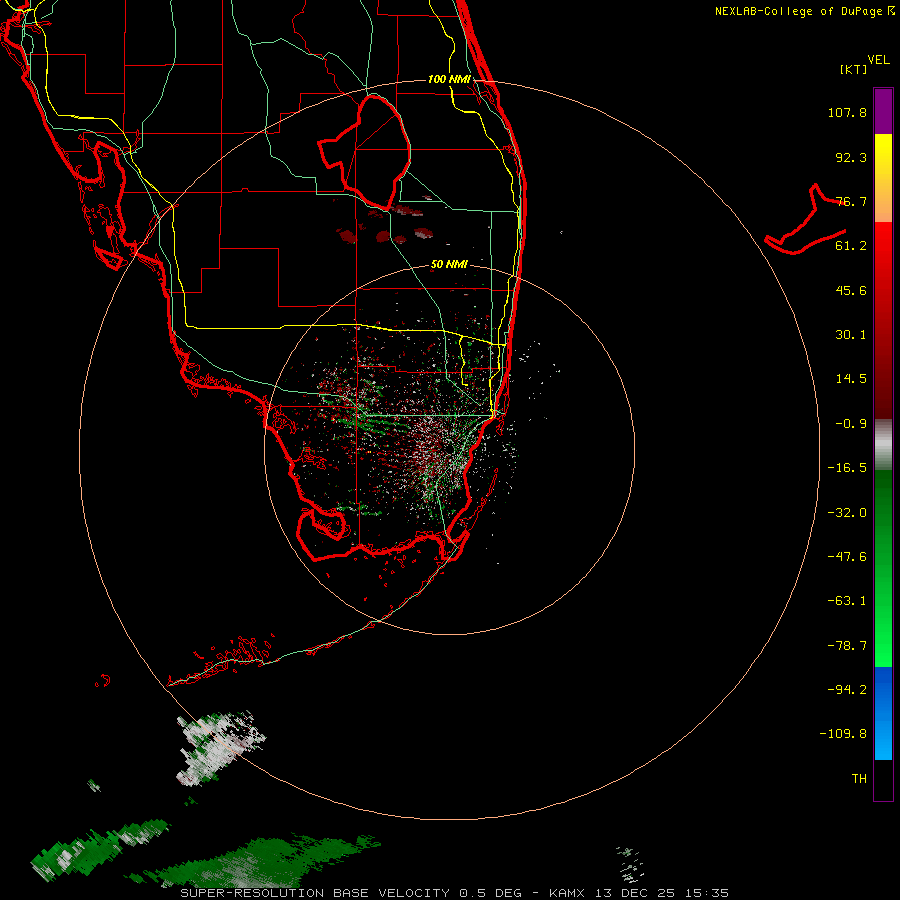
Task: Click the -16.5 legend value
Action: pos(847,468)
